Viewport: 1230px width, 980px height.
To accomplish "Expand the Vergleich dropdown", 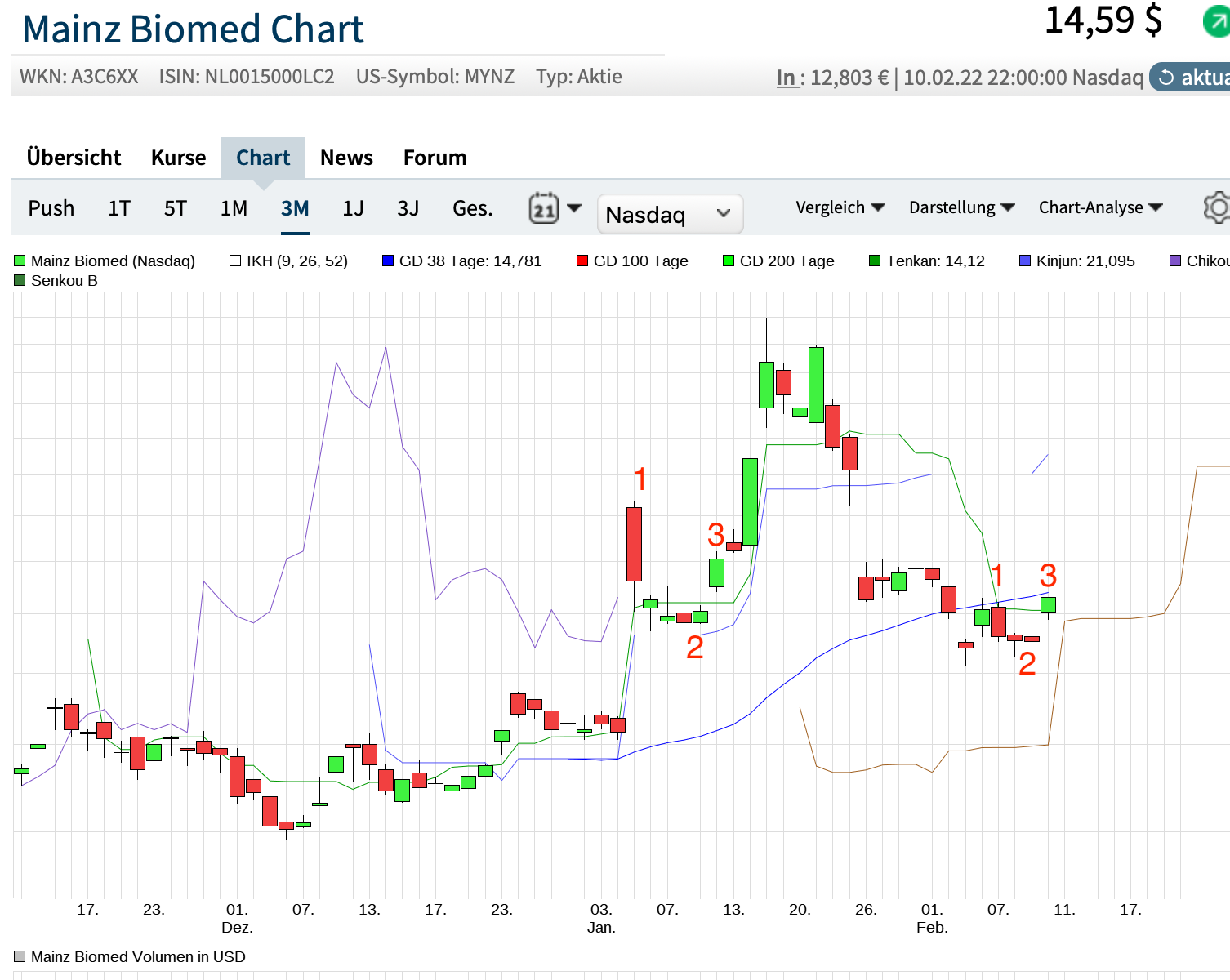I will (840, 207).
